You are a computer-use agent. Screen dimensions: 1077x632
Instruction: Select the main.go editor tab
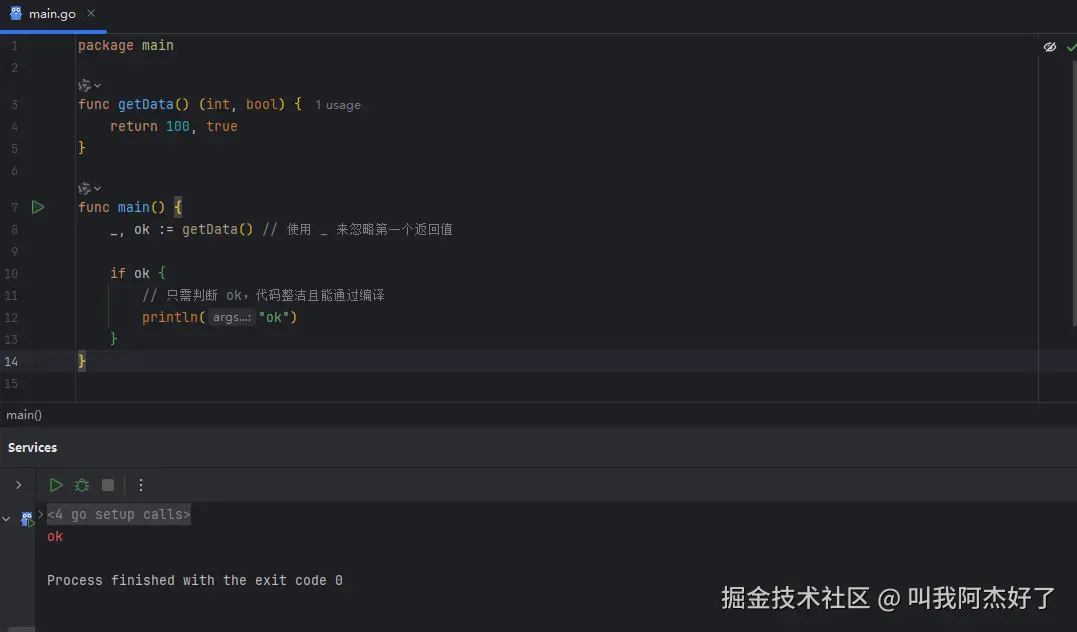coord(52,14)
